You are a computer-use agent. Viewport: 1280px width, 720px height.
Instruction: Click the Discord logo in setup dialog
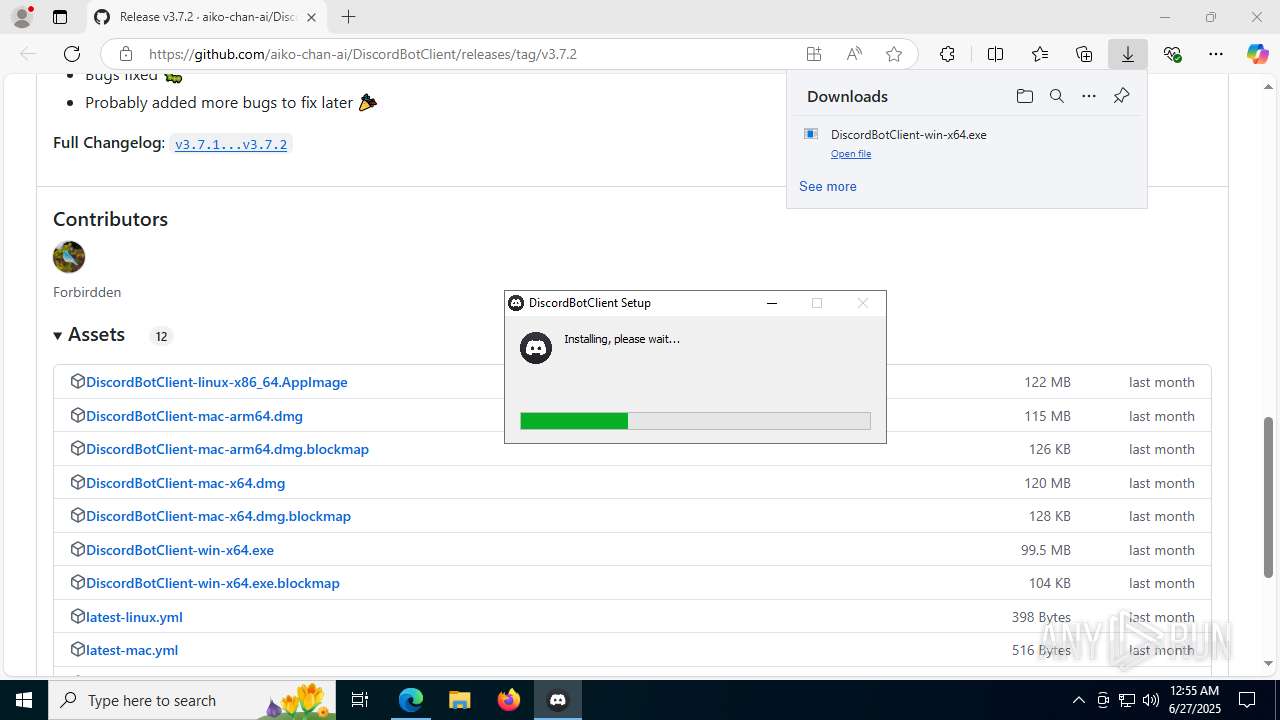pyautogui.click(x=536, y=347)
